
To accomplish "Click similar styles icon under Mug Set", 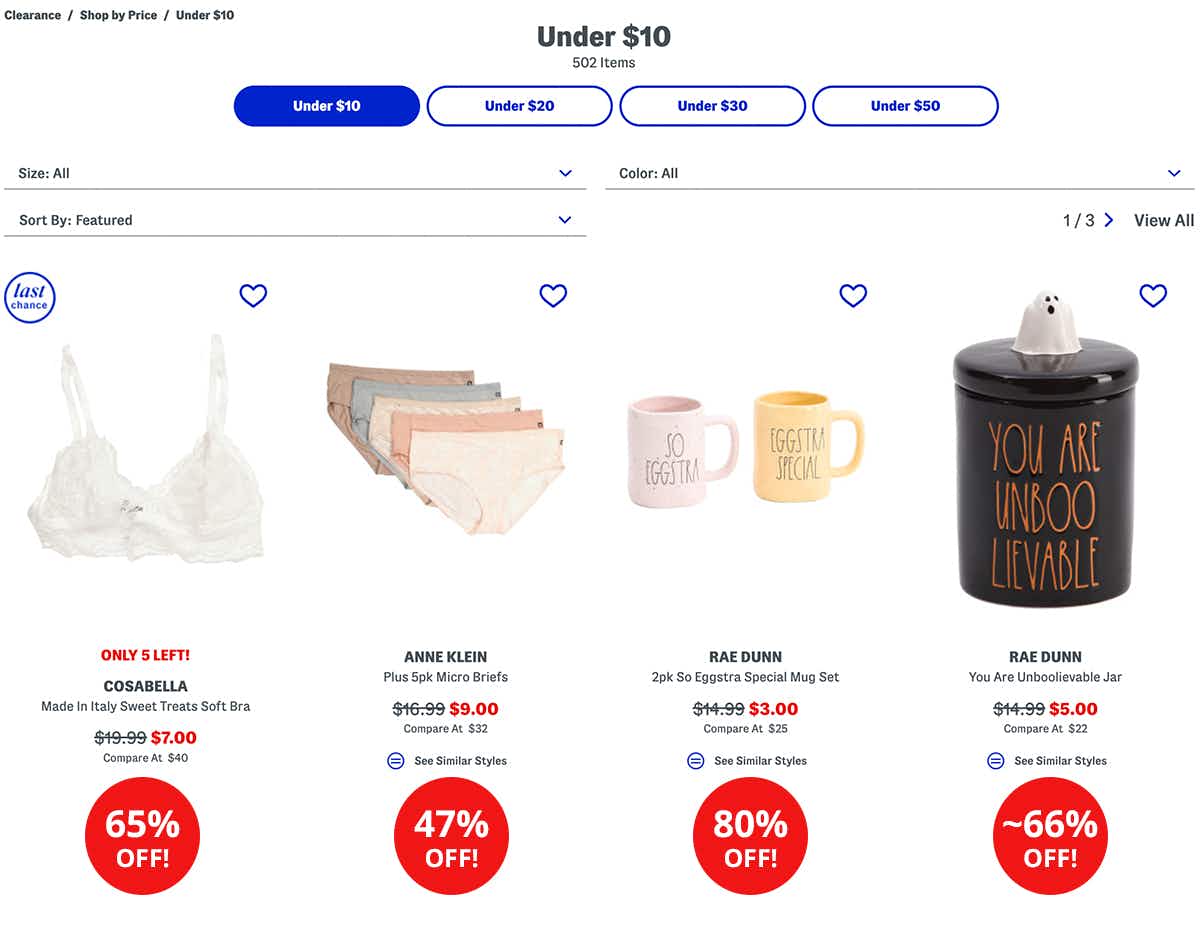I will tap(696, 761).
